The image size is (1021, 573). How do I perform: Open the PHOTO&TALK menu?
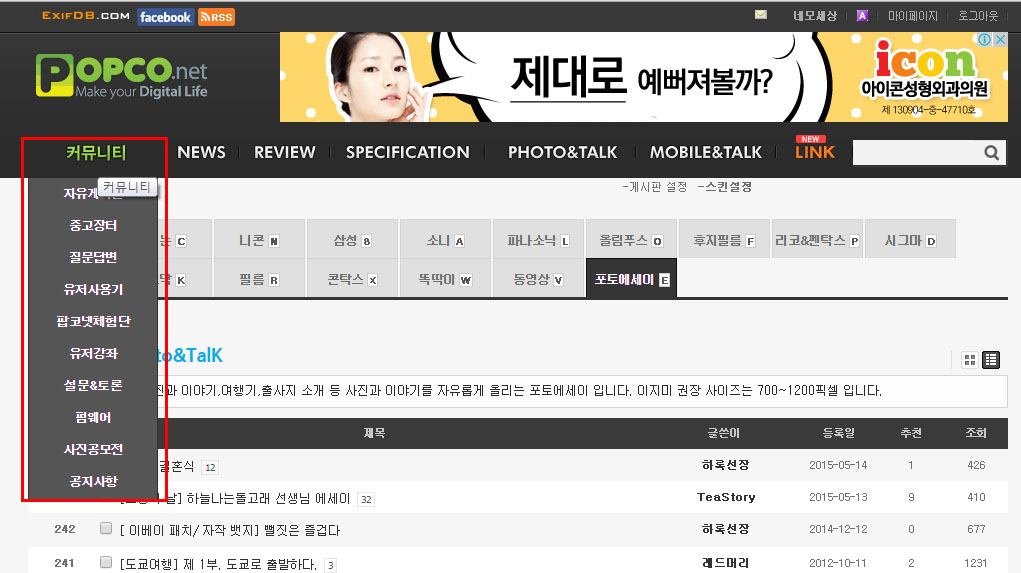[563, 152]
